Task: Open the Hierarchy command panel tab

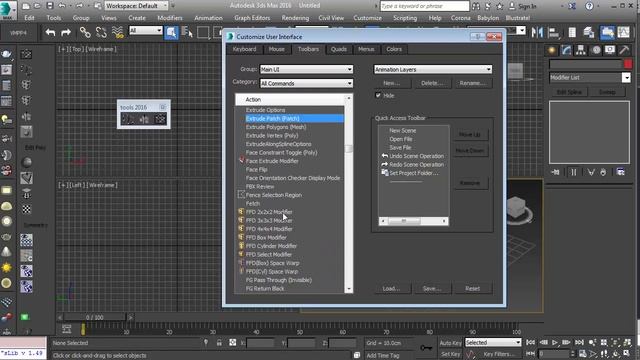Action: 581,50
